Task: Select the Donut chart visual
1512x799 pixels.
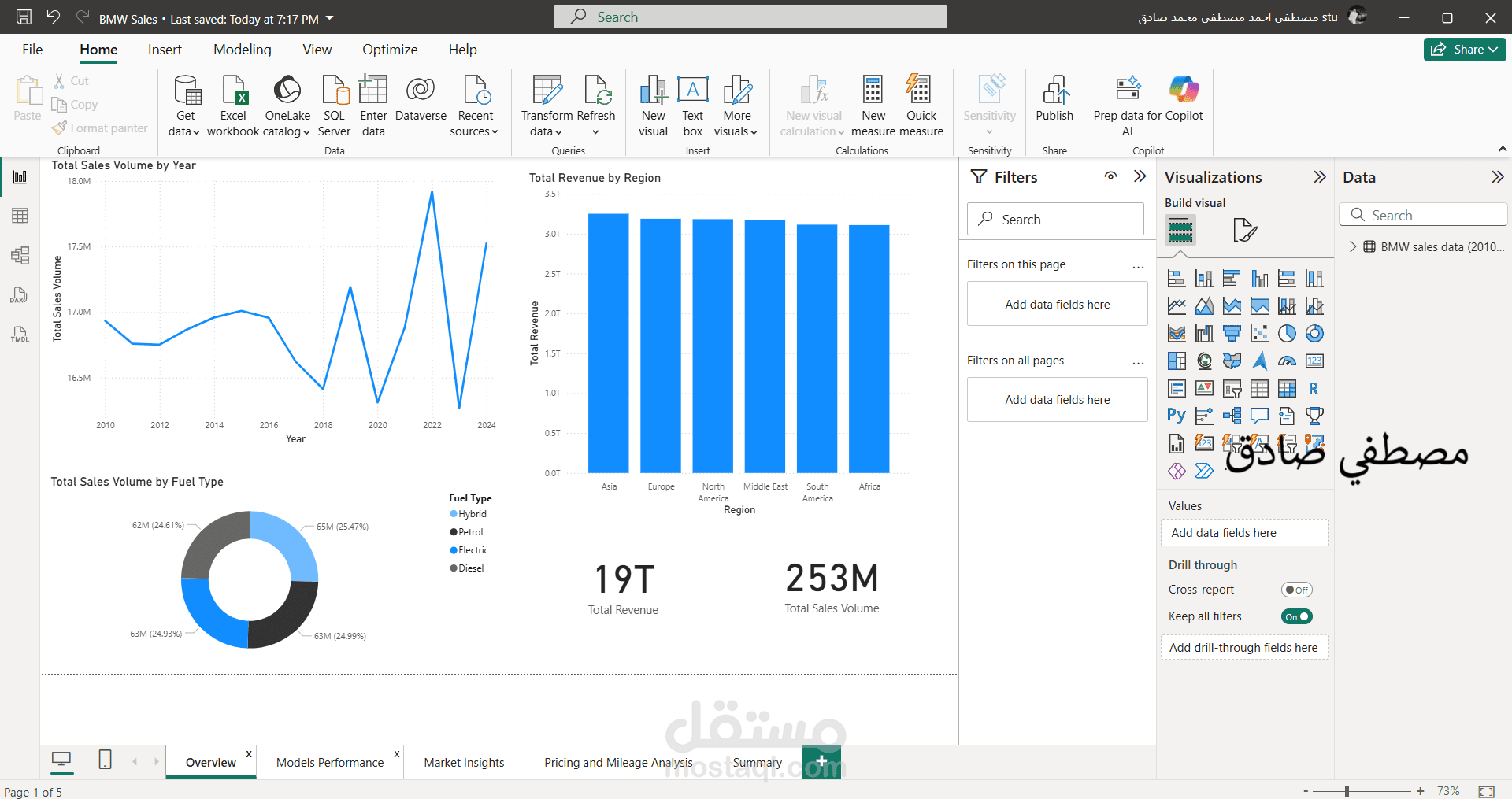Action: pos(1314,334)
